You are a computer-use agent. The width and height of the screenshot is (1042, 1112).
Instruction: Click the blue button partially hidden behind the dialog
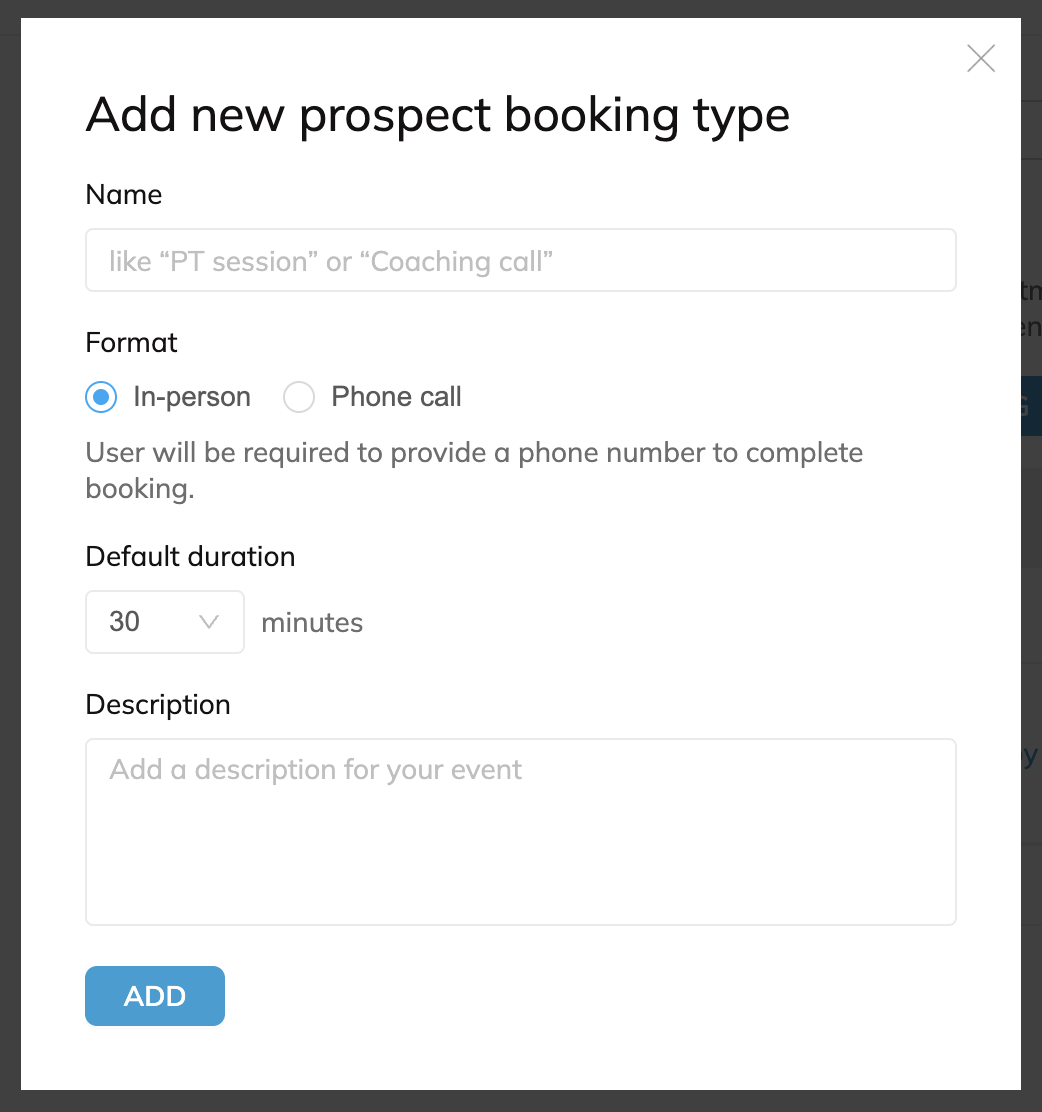click(x=1031, y=406)
